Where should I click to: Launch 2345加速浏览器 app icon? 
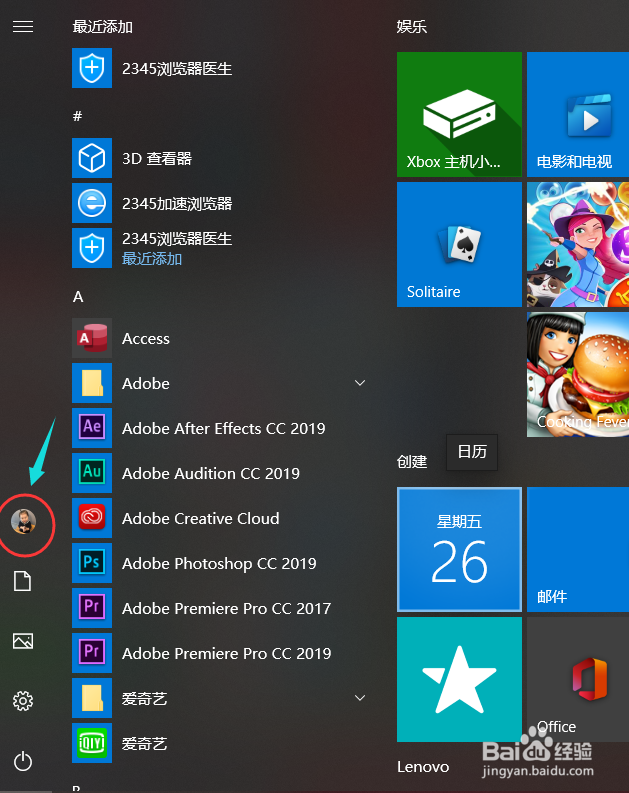pyautogui.click(x=92, y=203)
